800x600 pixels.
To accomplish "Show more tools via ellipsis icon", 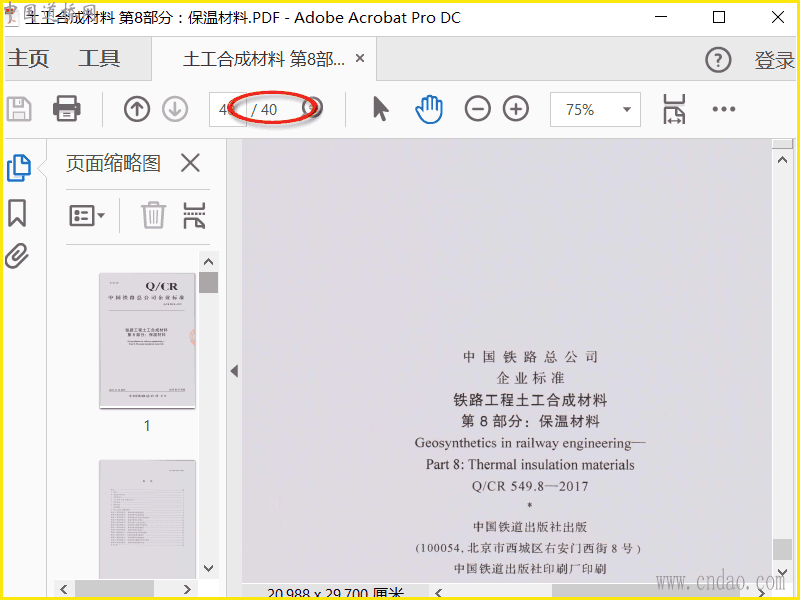I will [x=723, y=109].
